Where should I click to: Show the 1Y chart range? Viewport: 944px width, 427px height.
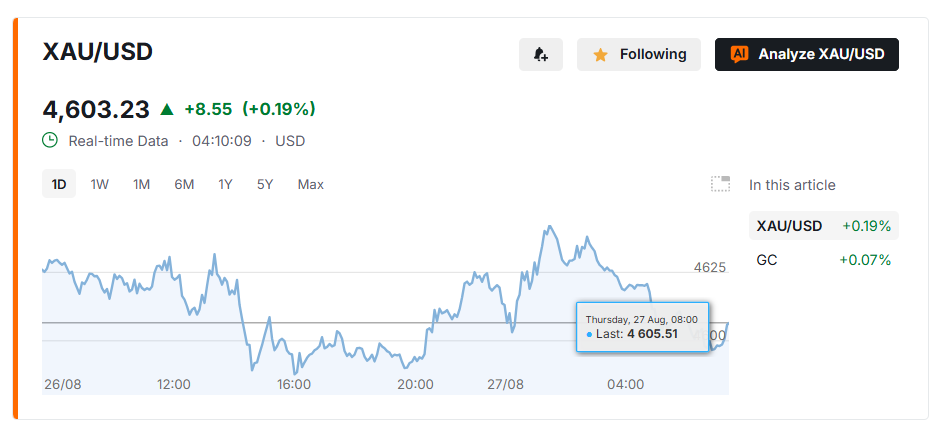pyautogui.click(x=225, y=184)
